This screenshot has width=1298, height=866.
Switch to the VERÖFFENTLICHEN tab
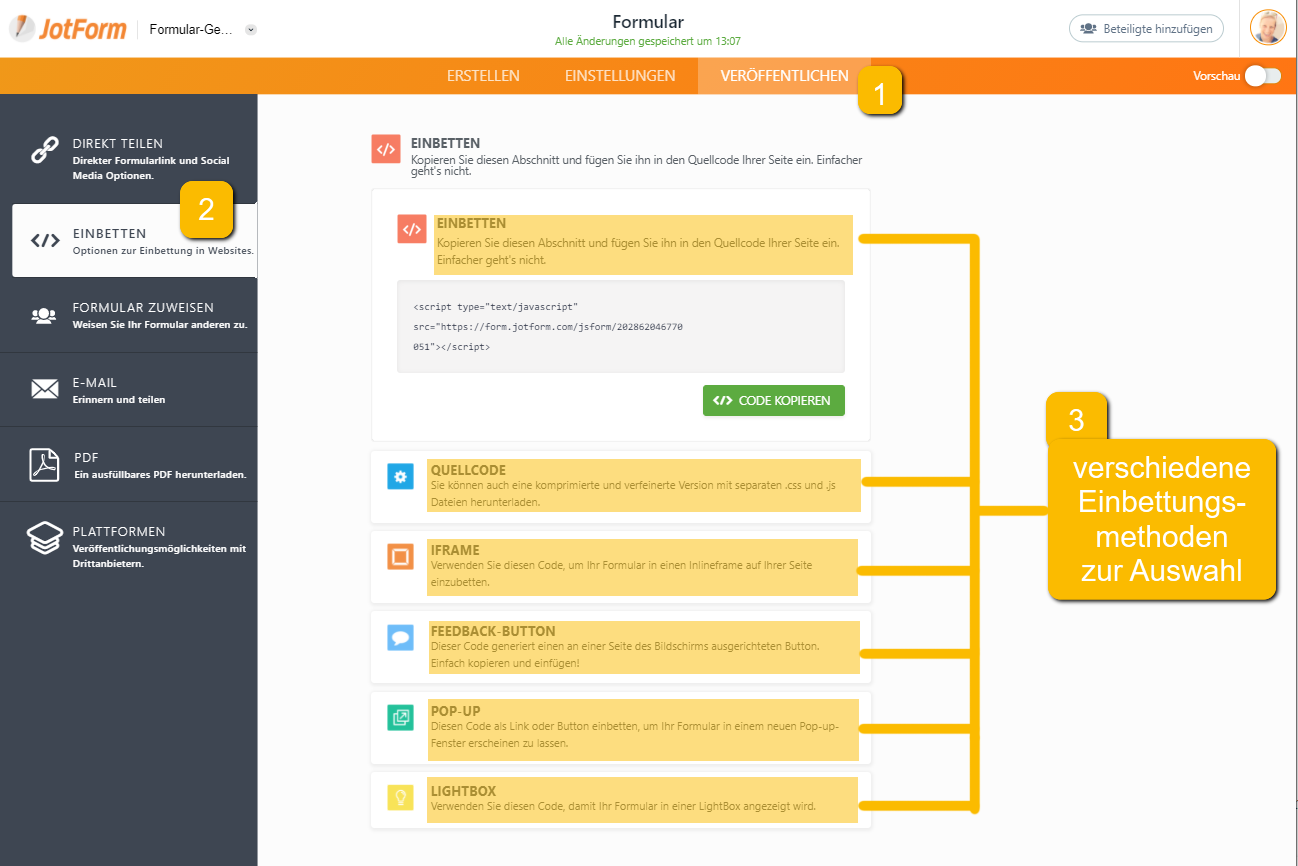tap(784, 76)
